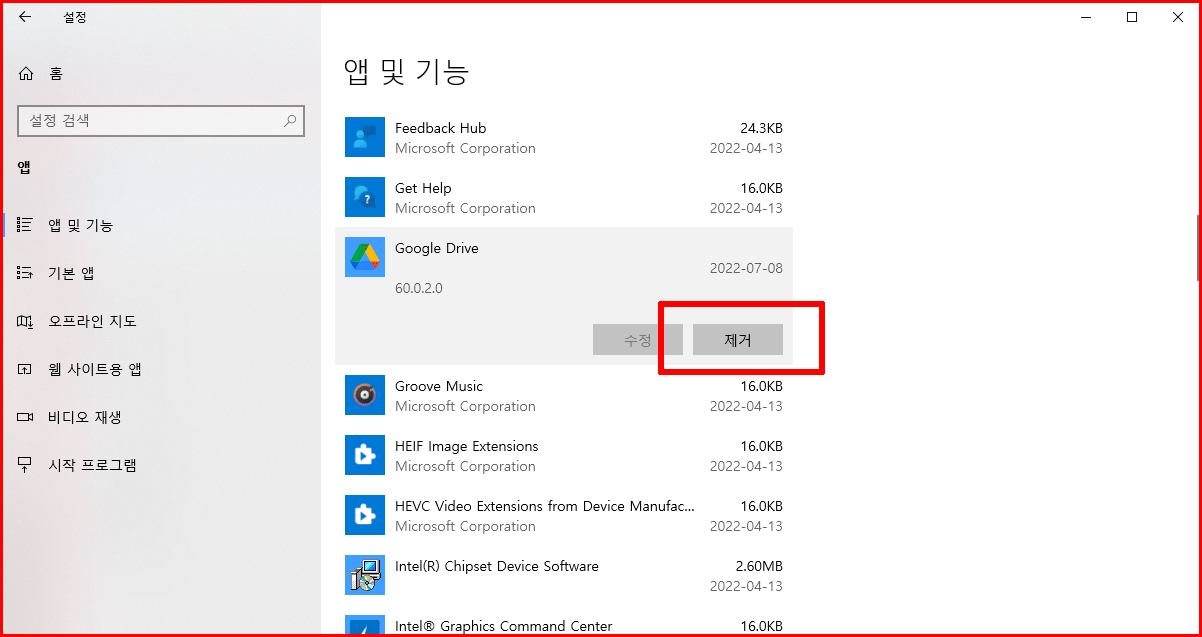Select Get Help app name
The image size is (1202, 637).
[423, 188]
